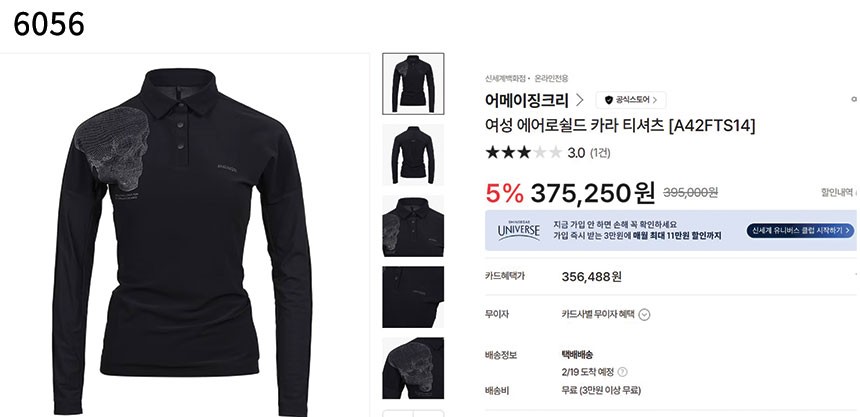The image size is (860, 417).
Task: Click the question mark icon beside 2/19 도착 예정
Action: point(622,372)
